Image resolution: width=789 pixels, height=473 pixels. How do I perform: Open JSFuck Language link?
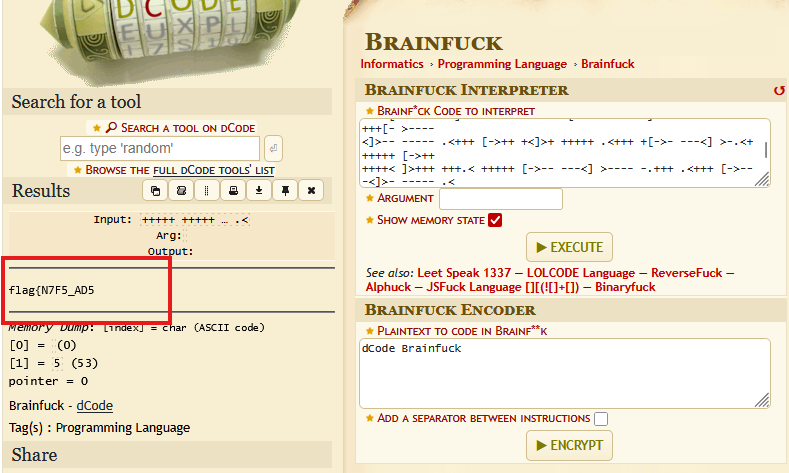point(503,287)
